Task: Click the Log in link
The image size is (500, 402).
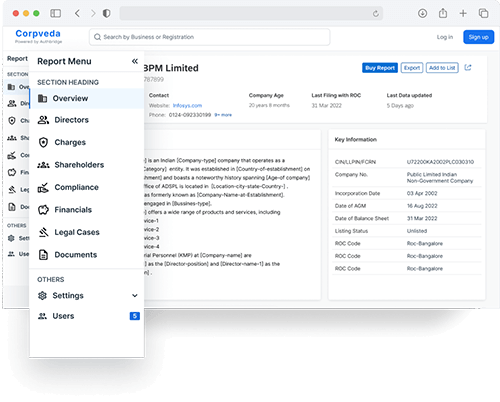Action: tap(445, 37)
